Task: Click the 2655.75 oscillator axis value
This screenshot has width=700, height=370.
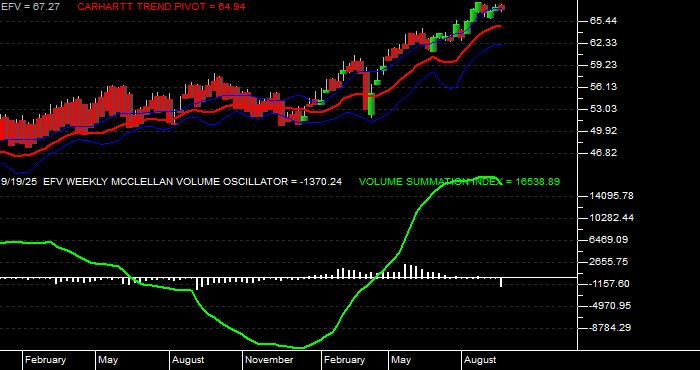Action: 609,262
